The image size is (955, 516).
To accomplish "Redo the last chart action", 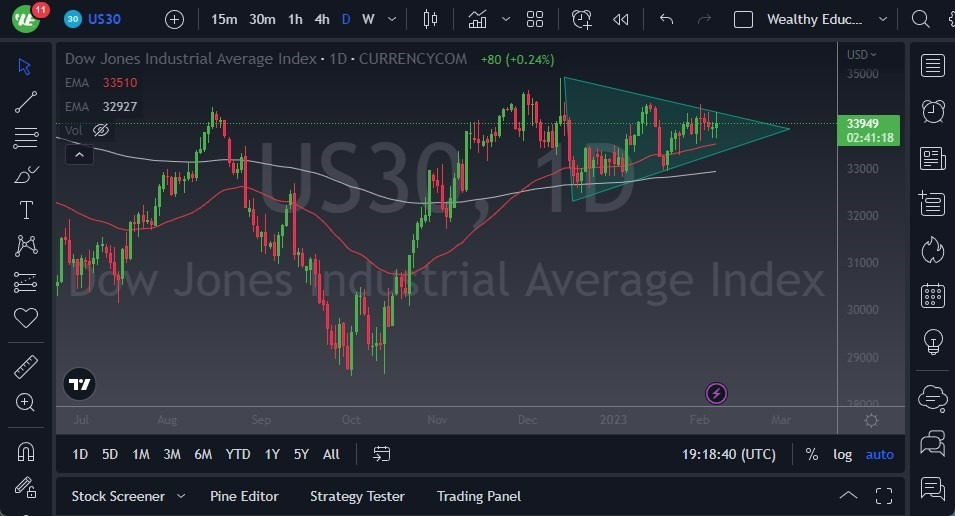I will coord(704,19).
